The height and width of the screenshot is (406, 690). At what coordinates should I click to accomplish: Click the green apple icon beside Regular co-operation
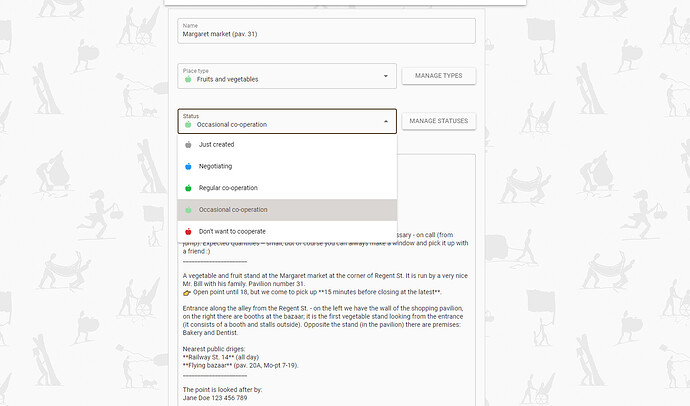click(188, 188)
